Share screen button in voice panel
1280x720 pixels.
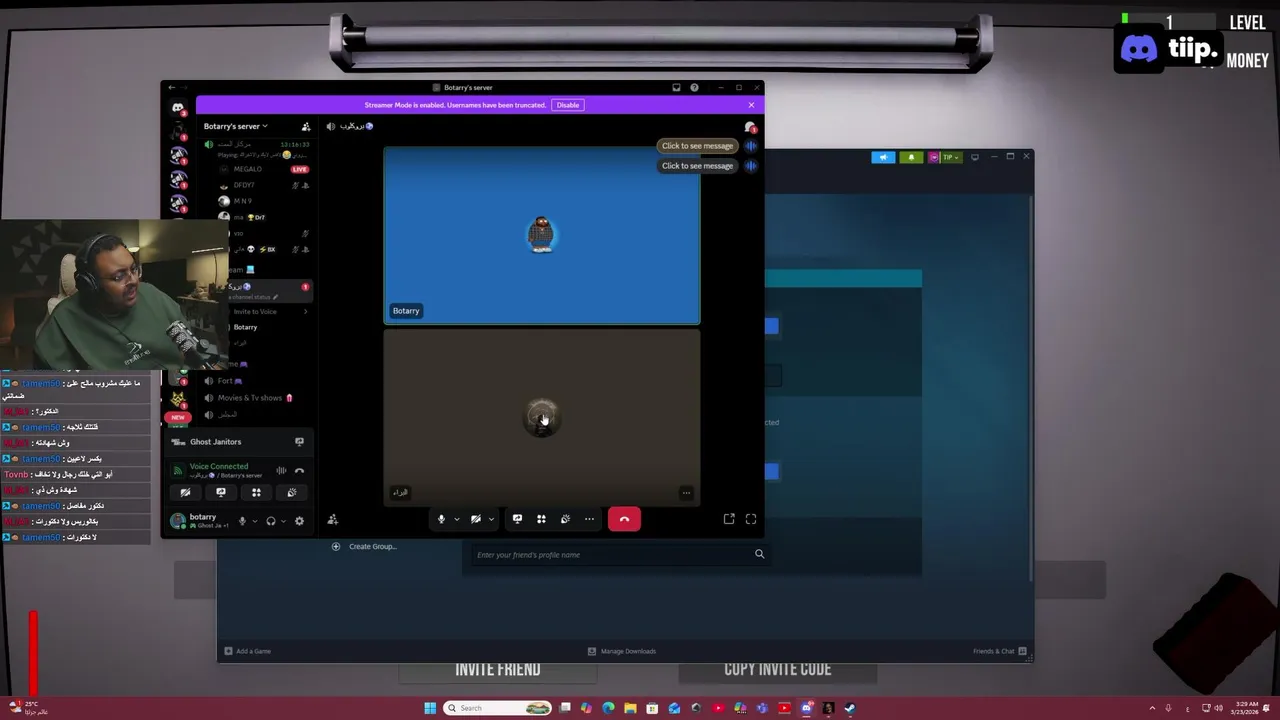click(221, 492)
